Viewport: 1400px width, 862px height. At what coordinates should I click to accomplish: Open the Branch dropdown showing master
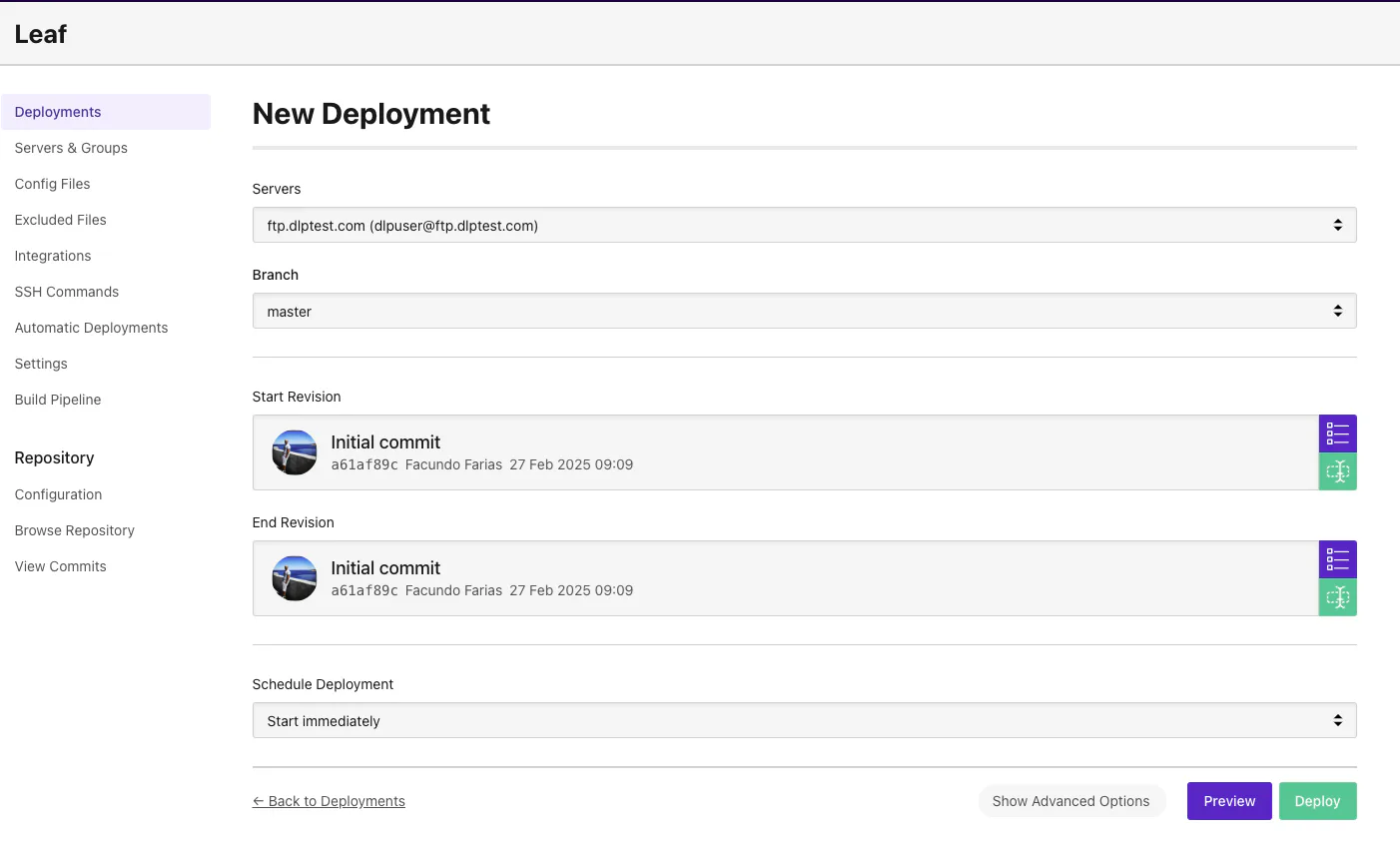(804, 311)
